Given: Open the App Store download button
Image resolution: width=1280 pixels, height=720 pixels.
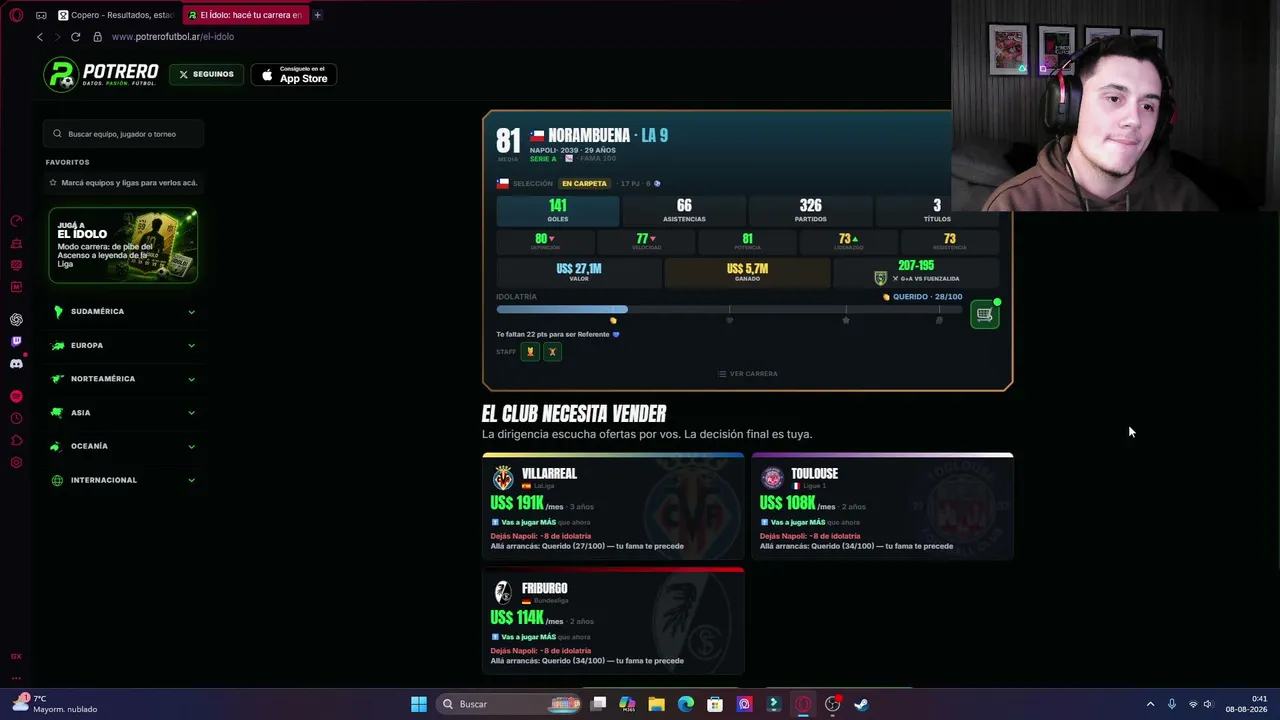Looking at the screenshot, I should pyautogui.click(x=294, y=75).
